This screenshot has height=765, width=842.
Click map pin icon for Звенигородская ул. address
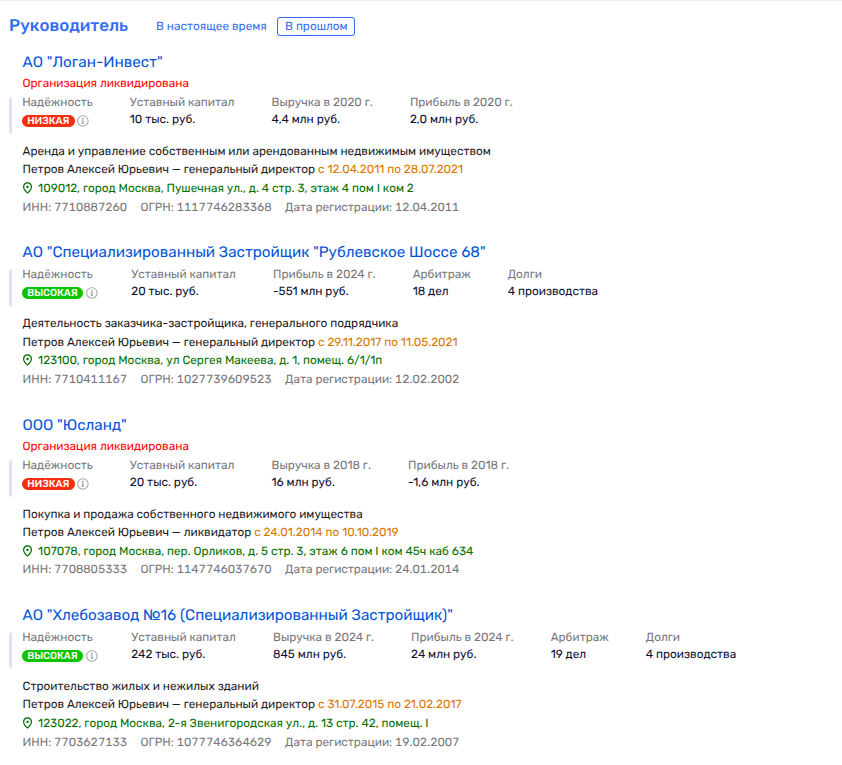[x=28, y=723]
